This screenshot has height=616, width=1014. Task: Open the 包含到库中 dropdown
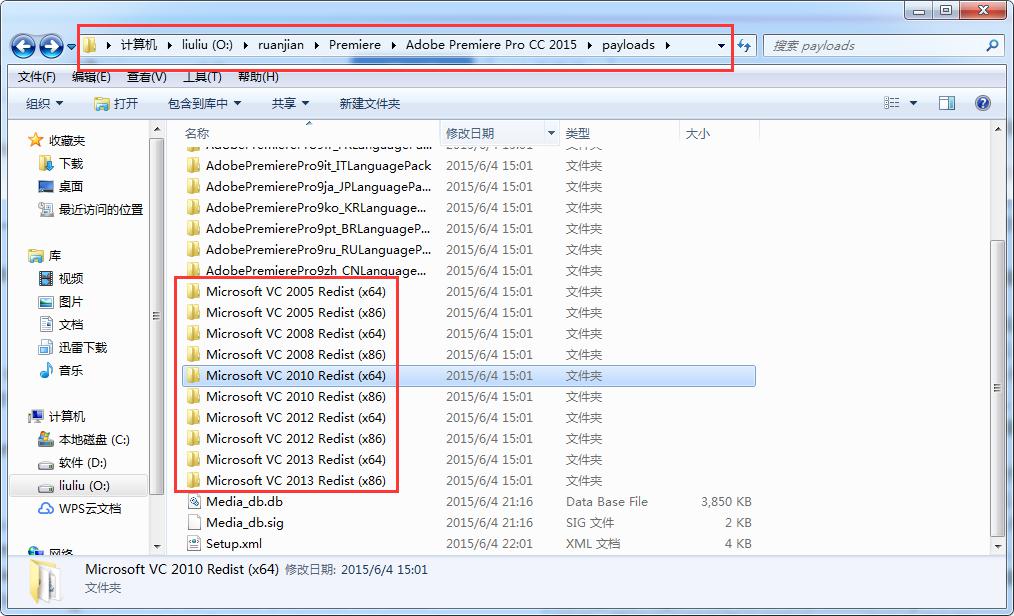[204, 103]
